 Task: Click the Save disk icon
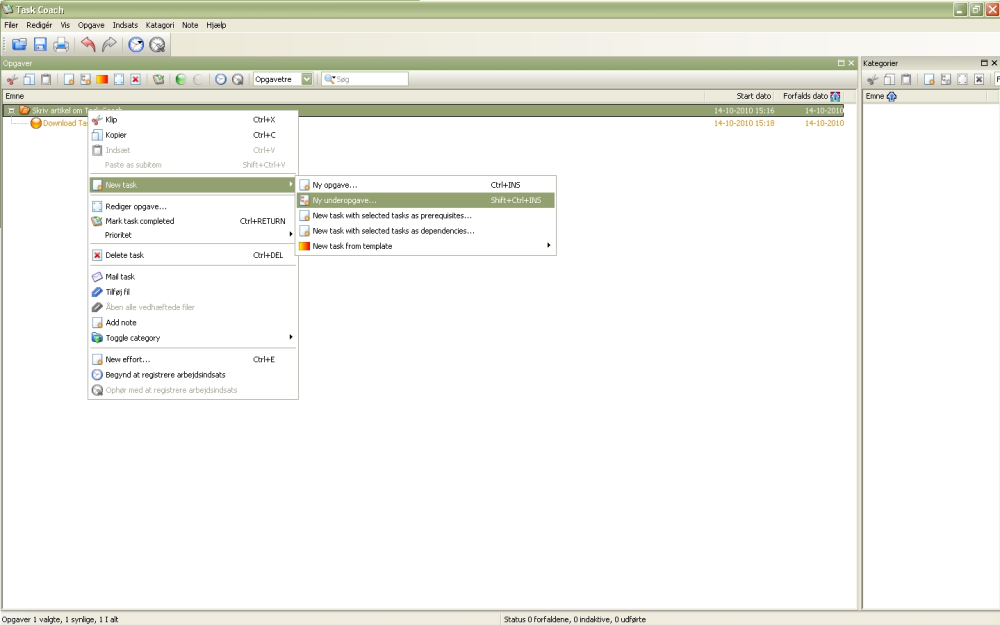tap(40, 45)
